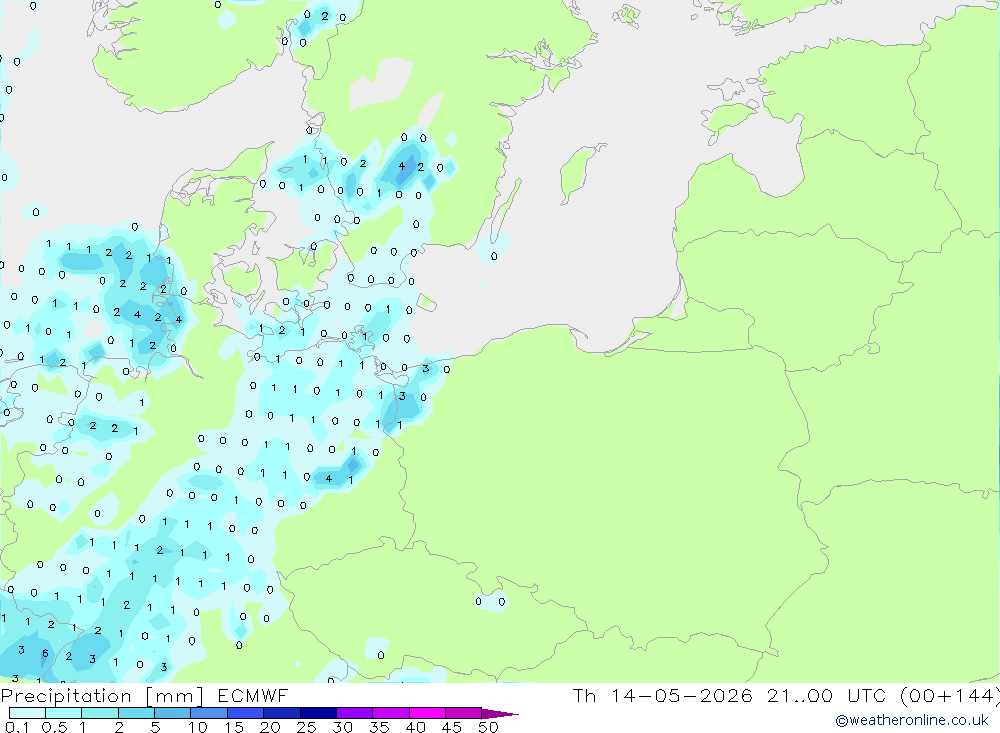Click the '21..00 UTC' time text
The width and height of the screenshot is (1000, 733).
point(827,695)
